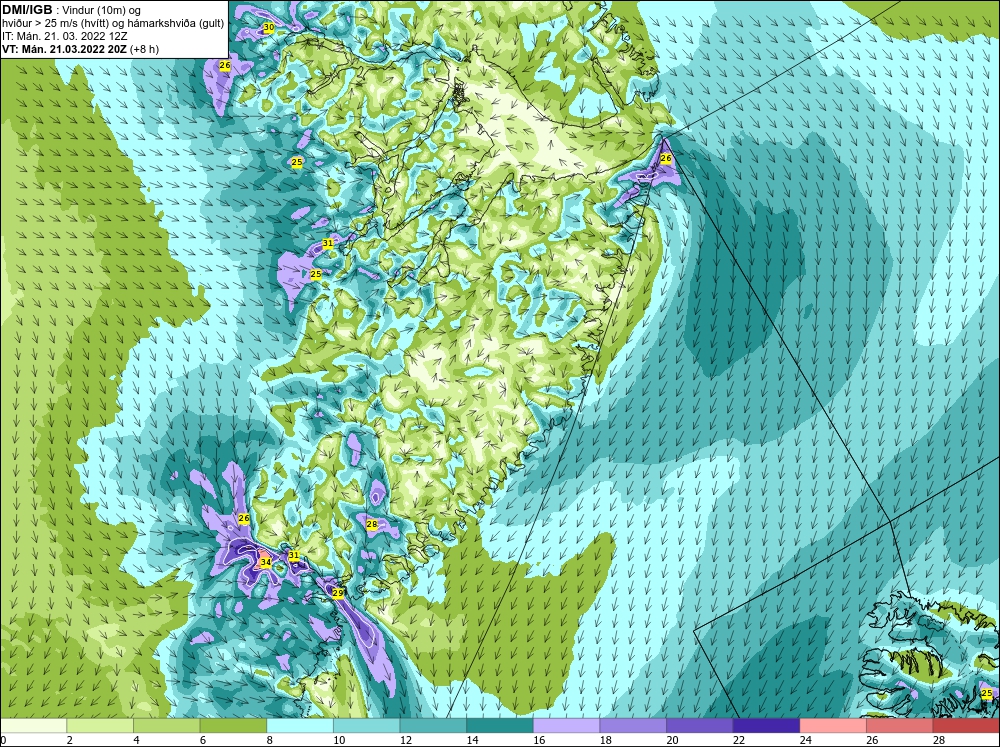Image resolution: width=1000 pixels, height=747 pixels.
Task: Click gust label 25 over Iceland
Action: click(x=987, y=693)
